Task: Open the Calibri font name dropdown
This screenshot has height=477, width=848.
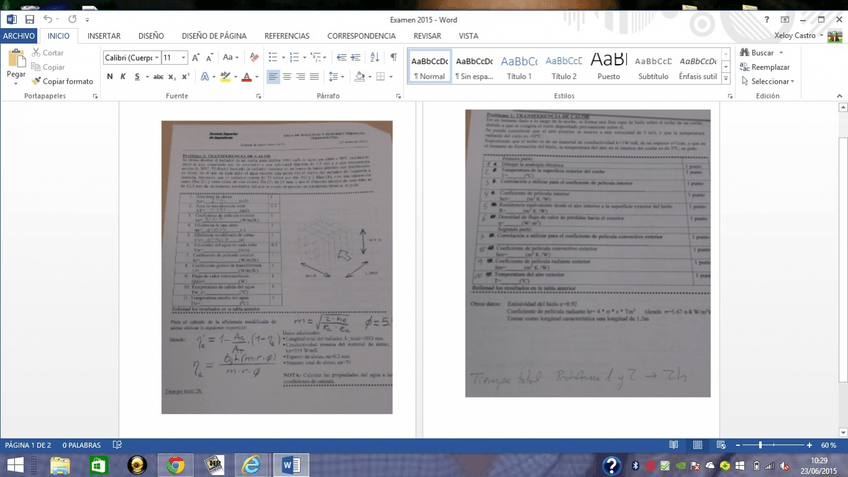Action: click(156, 58)
